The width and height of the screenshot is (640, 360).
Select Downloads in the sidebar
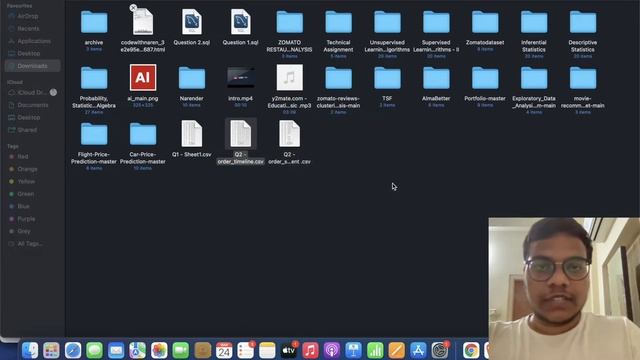[x=33, y=66]
